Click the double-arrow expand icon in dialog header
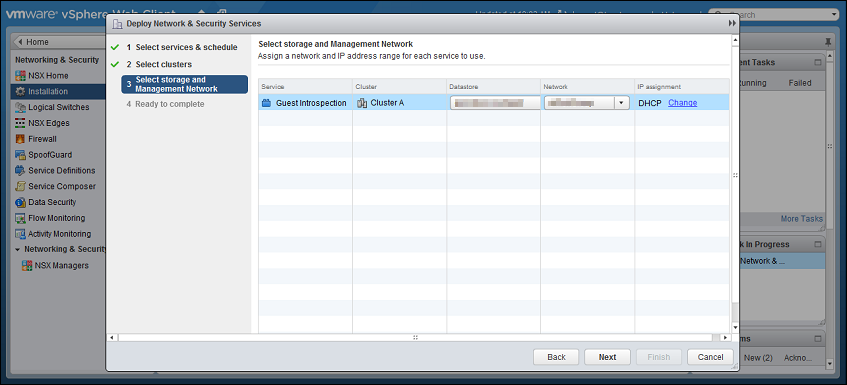Image resolution: width=847 pixels, height=385 pixels. pyautogui.click(x=732, y=23)
